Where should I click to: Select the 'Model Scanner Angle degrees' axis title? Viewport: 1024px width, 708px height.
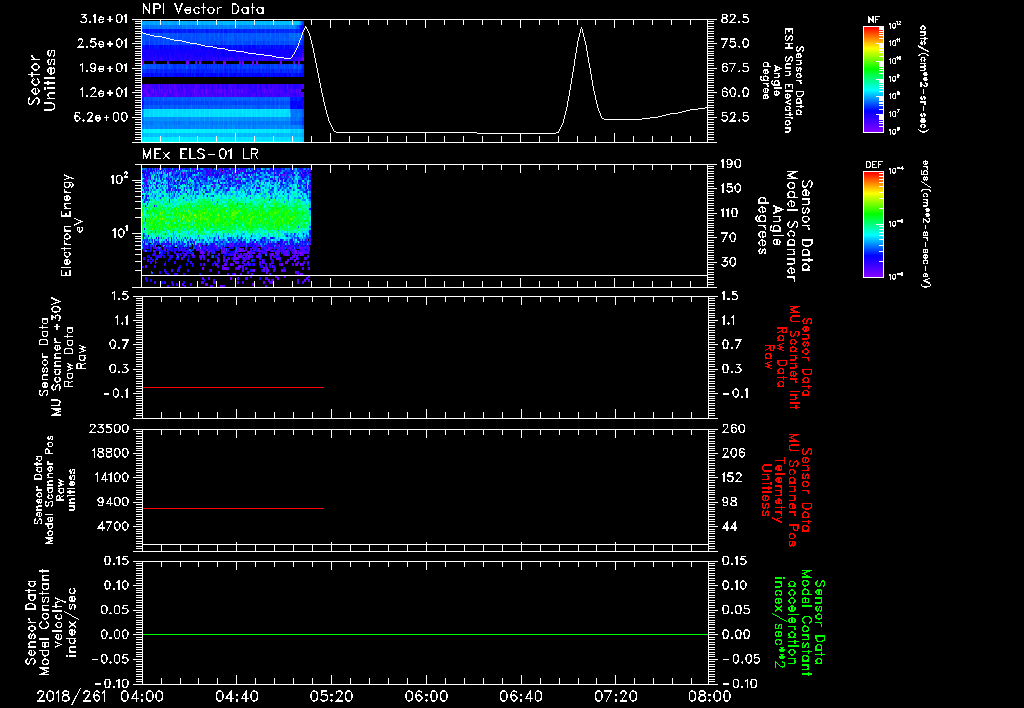[784, 226]
